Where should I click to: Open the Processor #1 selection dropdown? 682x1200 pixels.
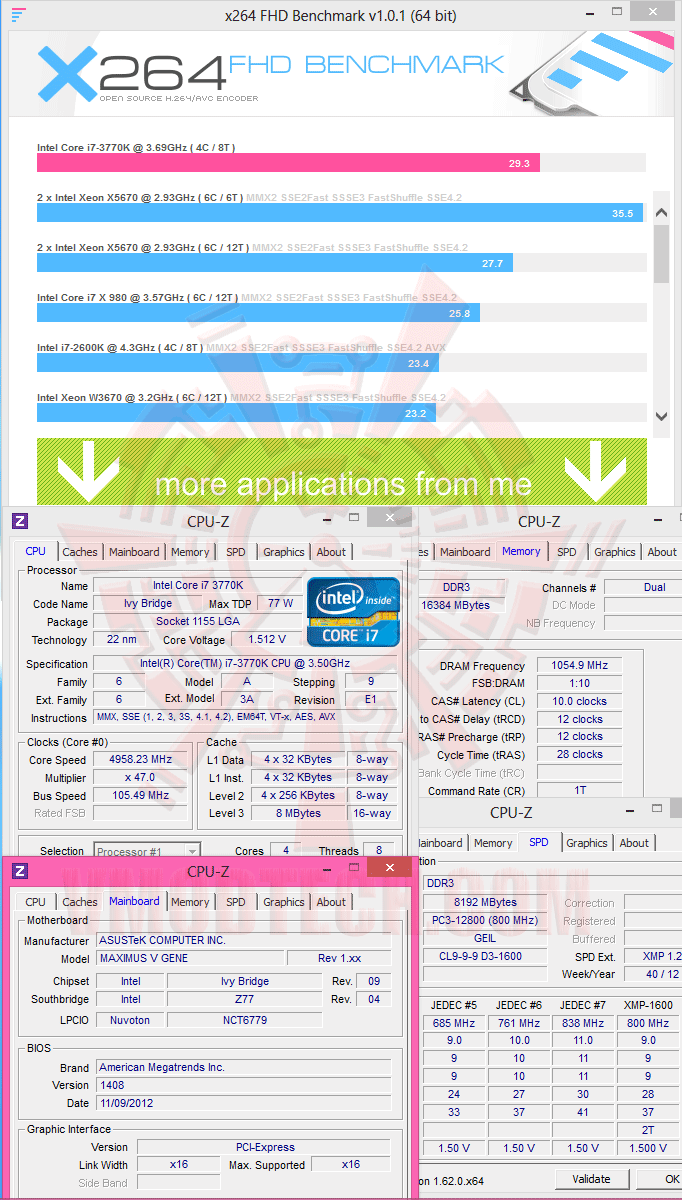click(x=147, y=851)
